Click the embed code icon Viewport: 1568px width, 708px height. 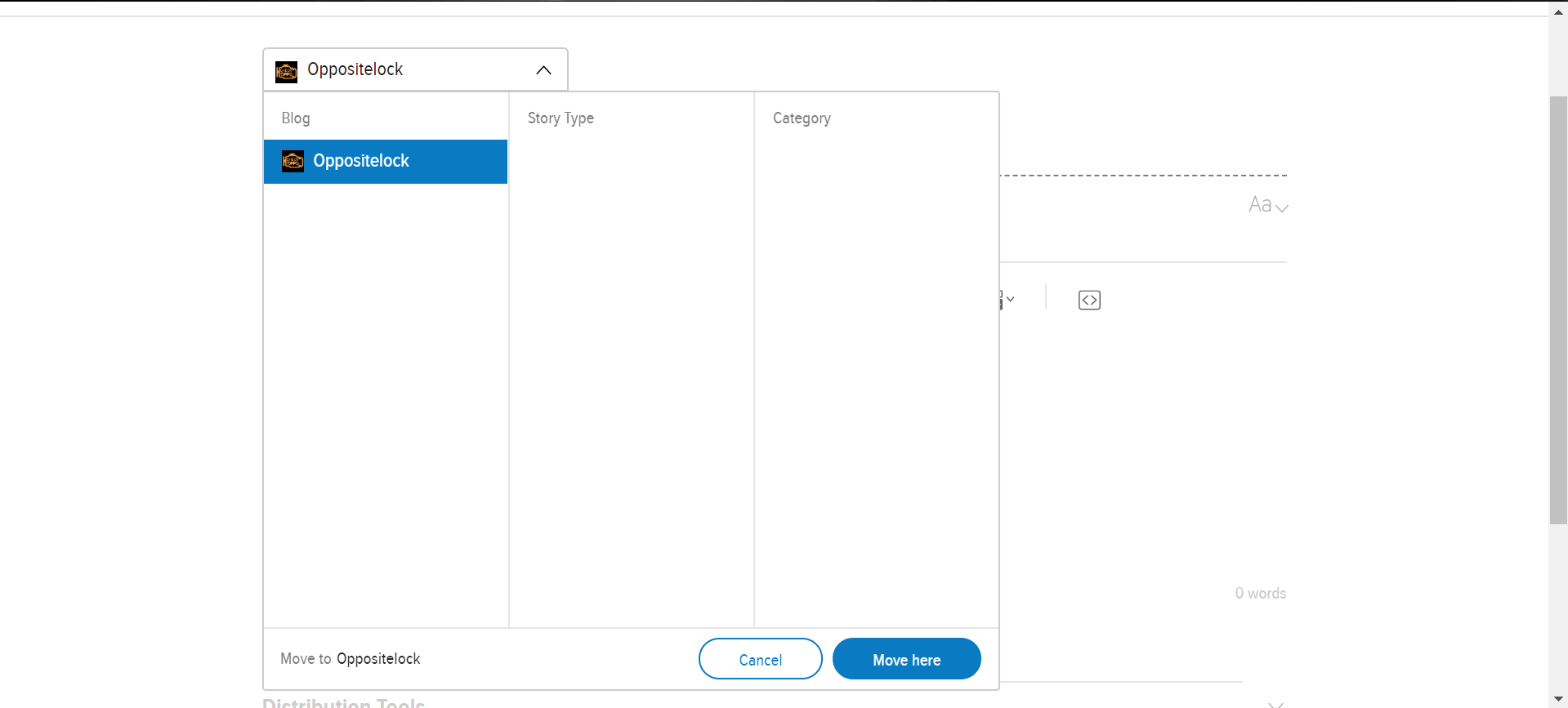(1089, 301)
